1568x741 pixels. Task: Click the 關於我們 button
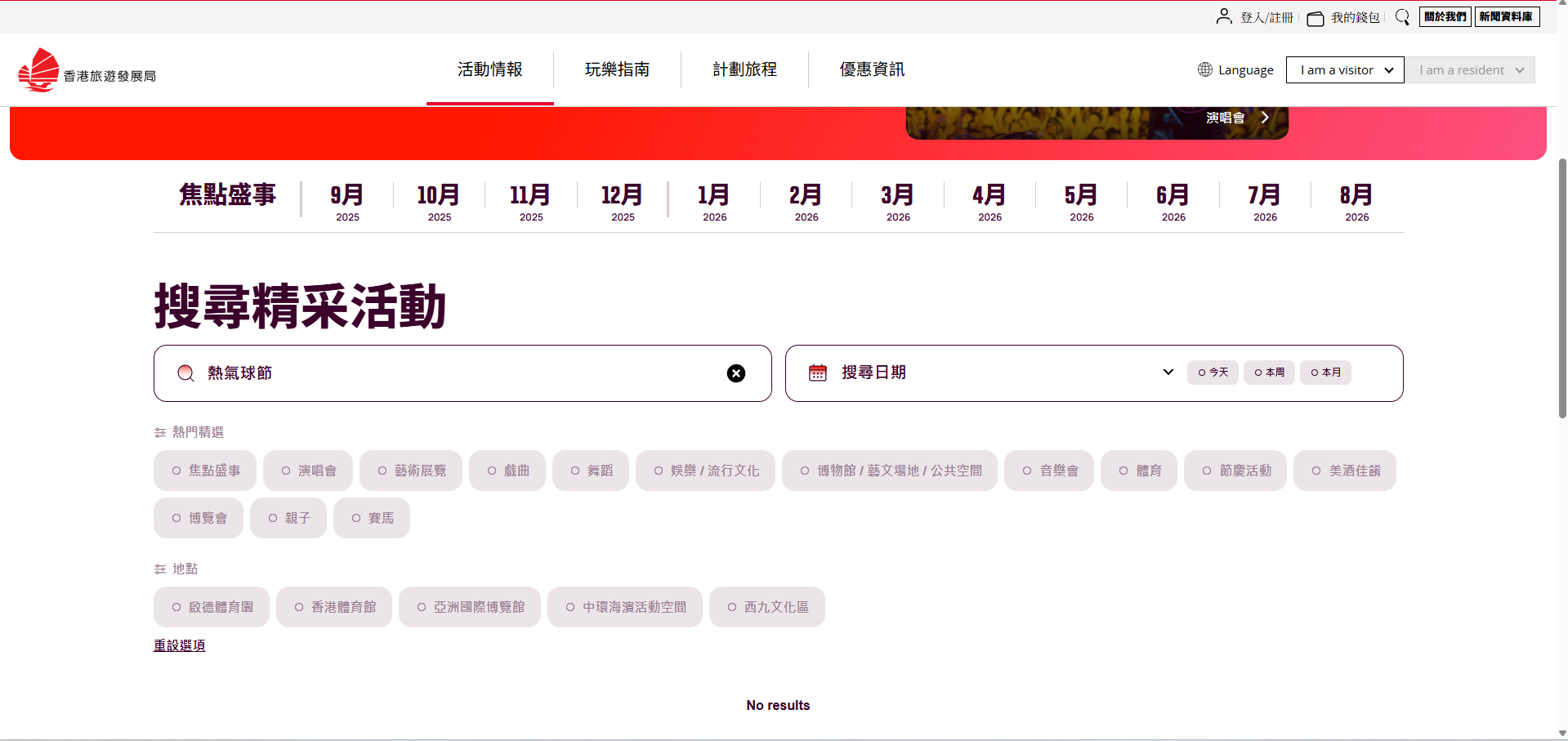1445,17
